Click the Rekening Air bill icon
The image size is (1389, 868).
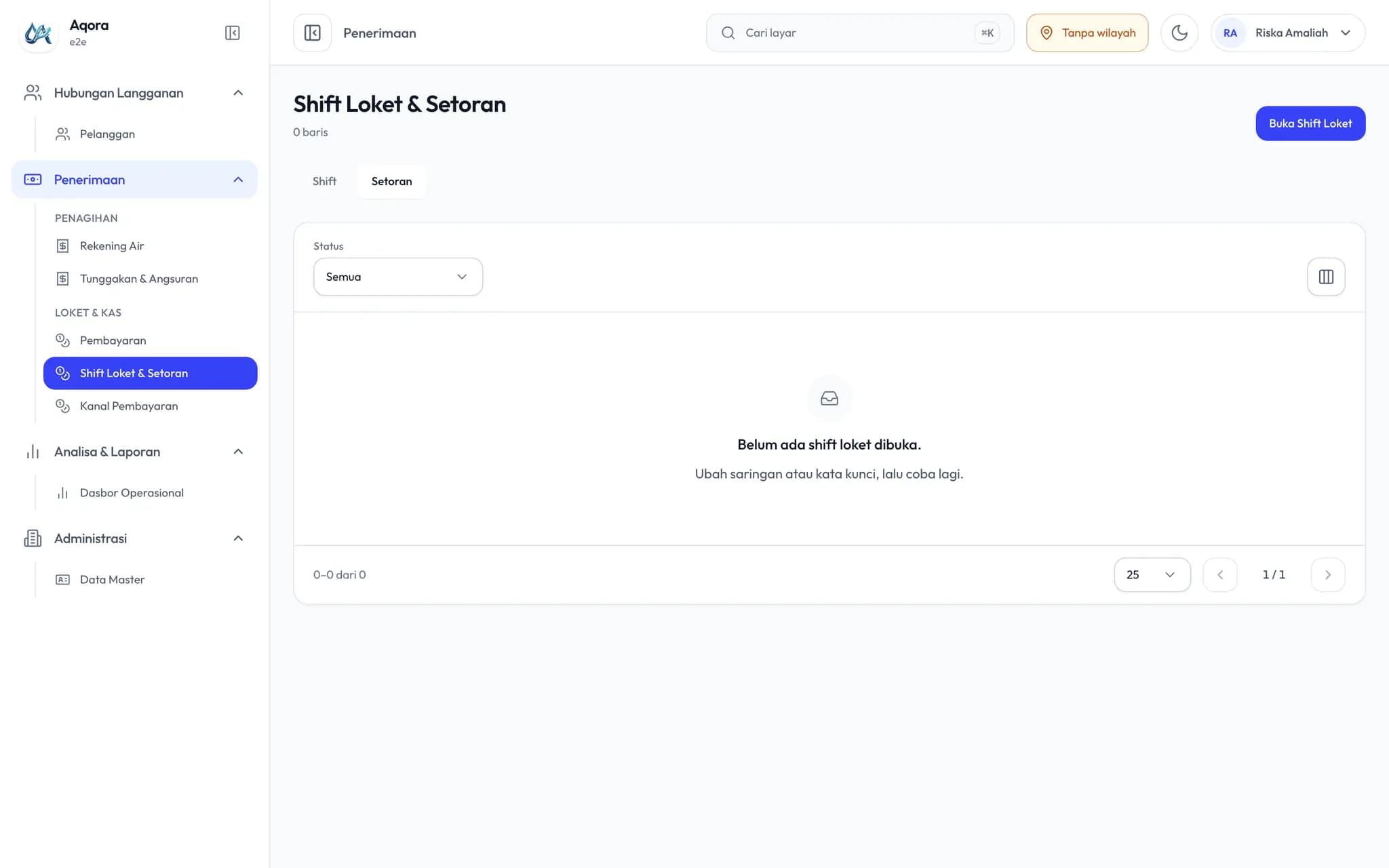pos(62,245)
